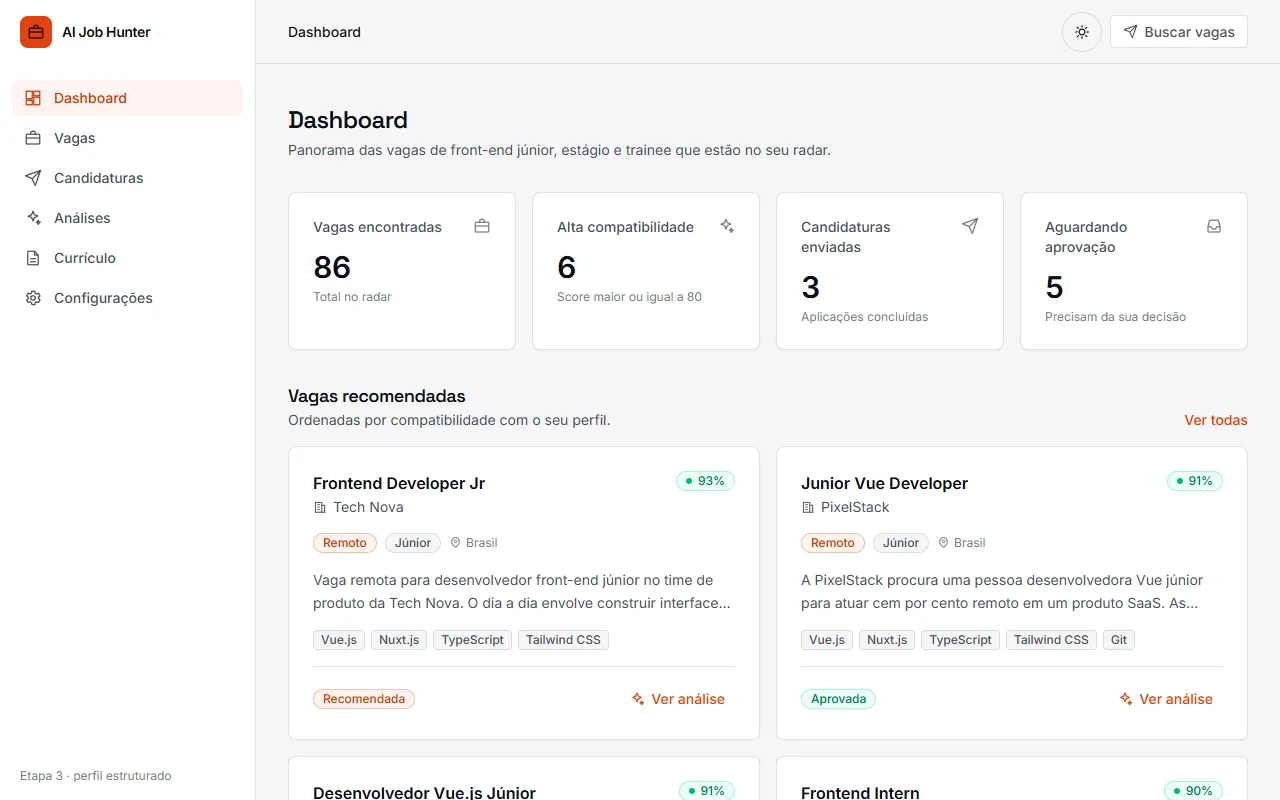1280x800 pixels.
Task: Click inbox icon on Aguardando aprovação card
Action: pyautogui.click(x=1214, y=226)
